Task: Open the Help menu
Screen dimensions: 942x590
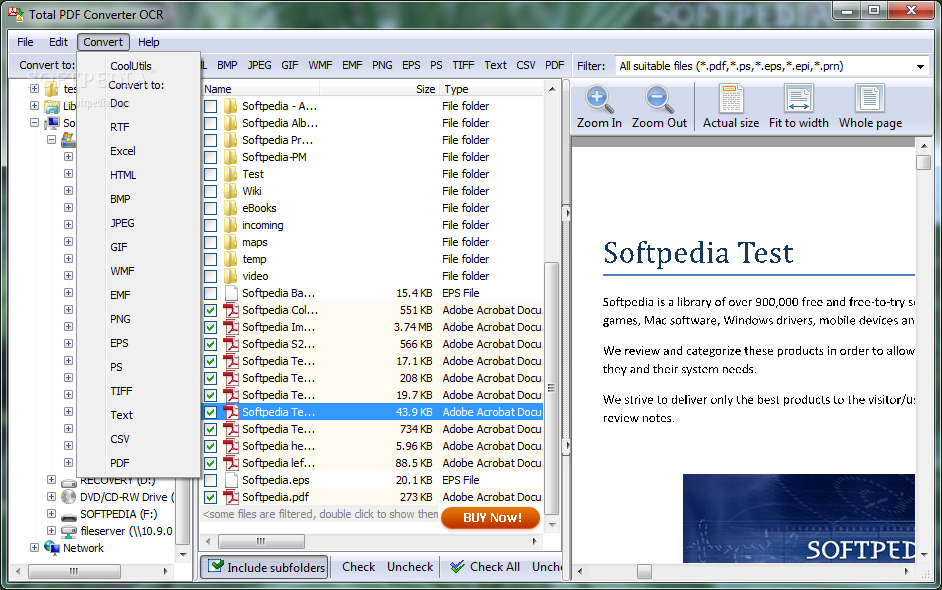Action: [x=148, y=42]
